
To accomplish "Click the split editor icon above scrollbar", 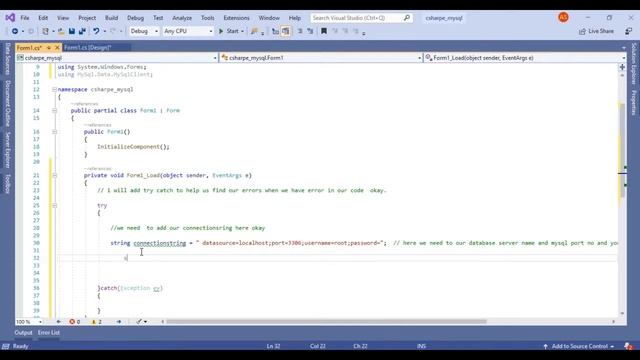I will coord(622,67).
